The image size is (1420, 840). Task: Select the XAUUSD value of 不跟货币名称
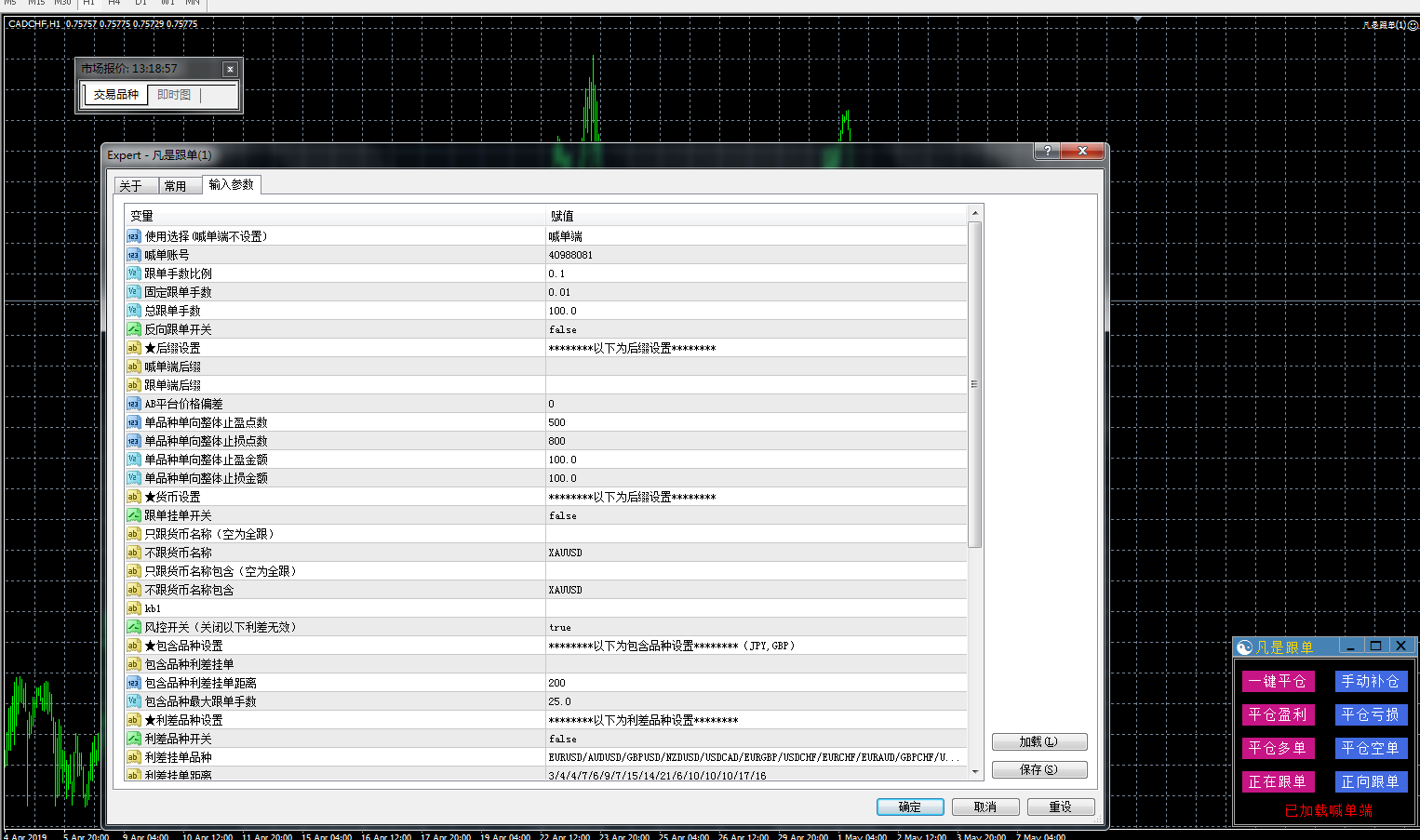click(x=566, y=553)
